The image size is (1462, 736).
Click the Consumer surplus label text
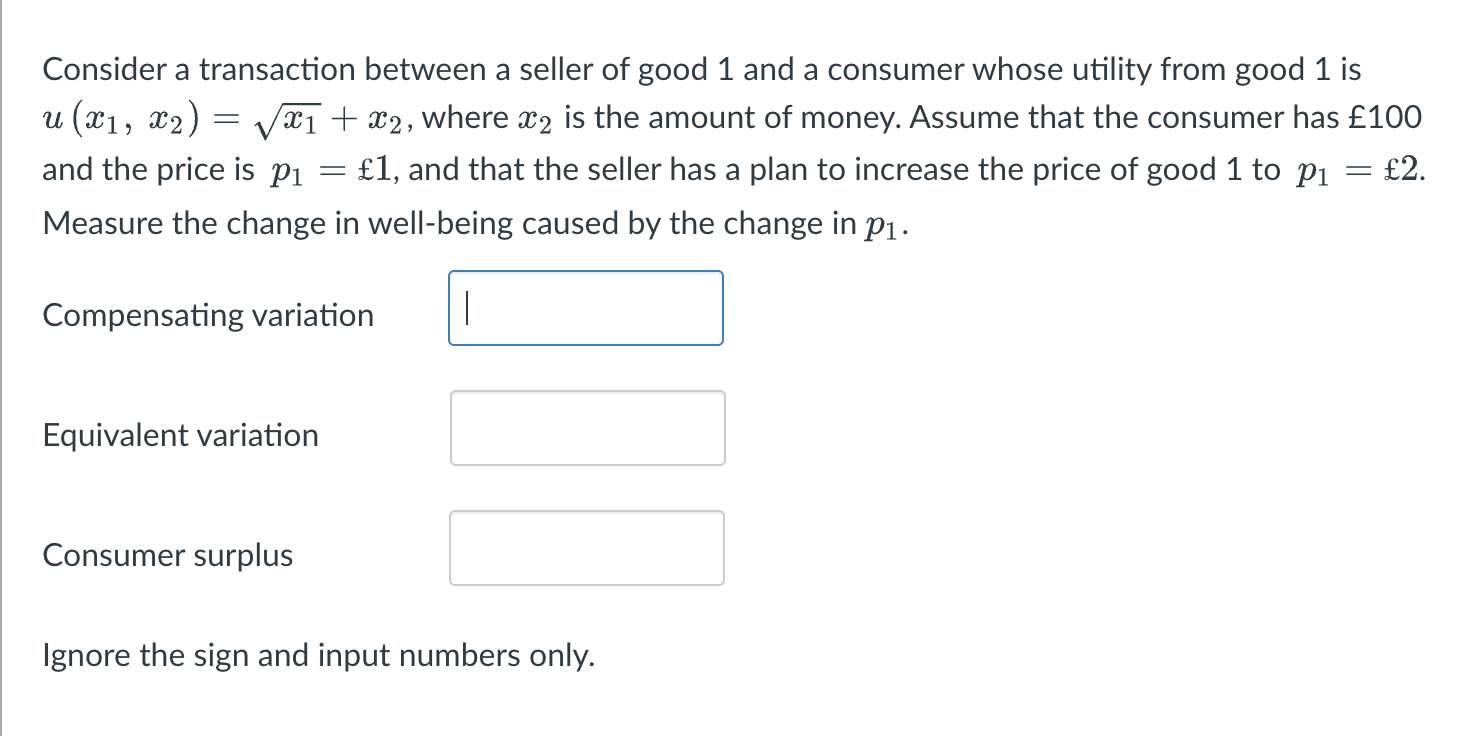[168, 555]
